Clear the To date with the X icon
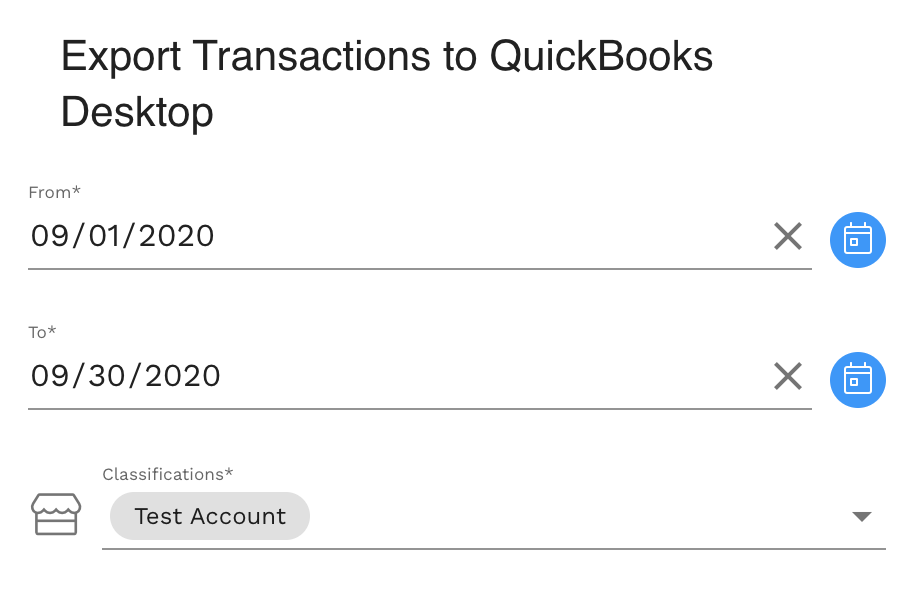Image resolution: width=912 pixels, height=600 pixels. [x=788, y=376]
